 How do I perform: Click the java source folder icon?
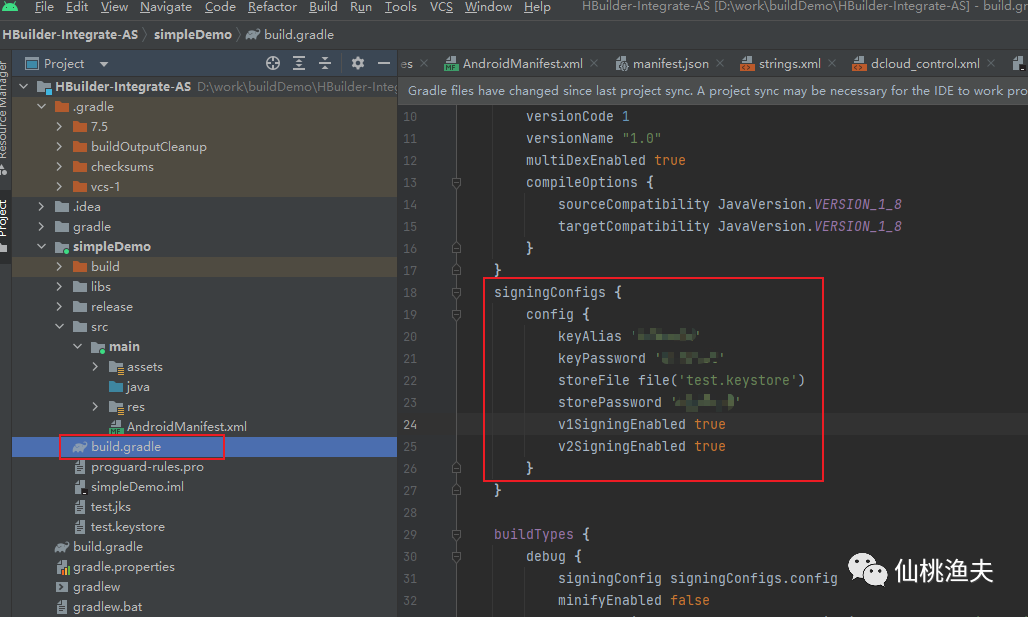click(116, 387)
